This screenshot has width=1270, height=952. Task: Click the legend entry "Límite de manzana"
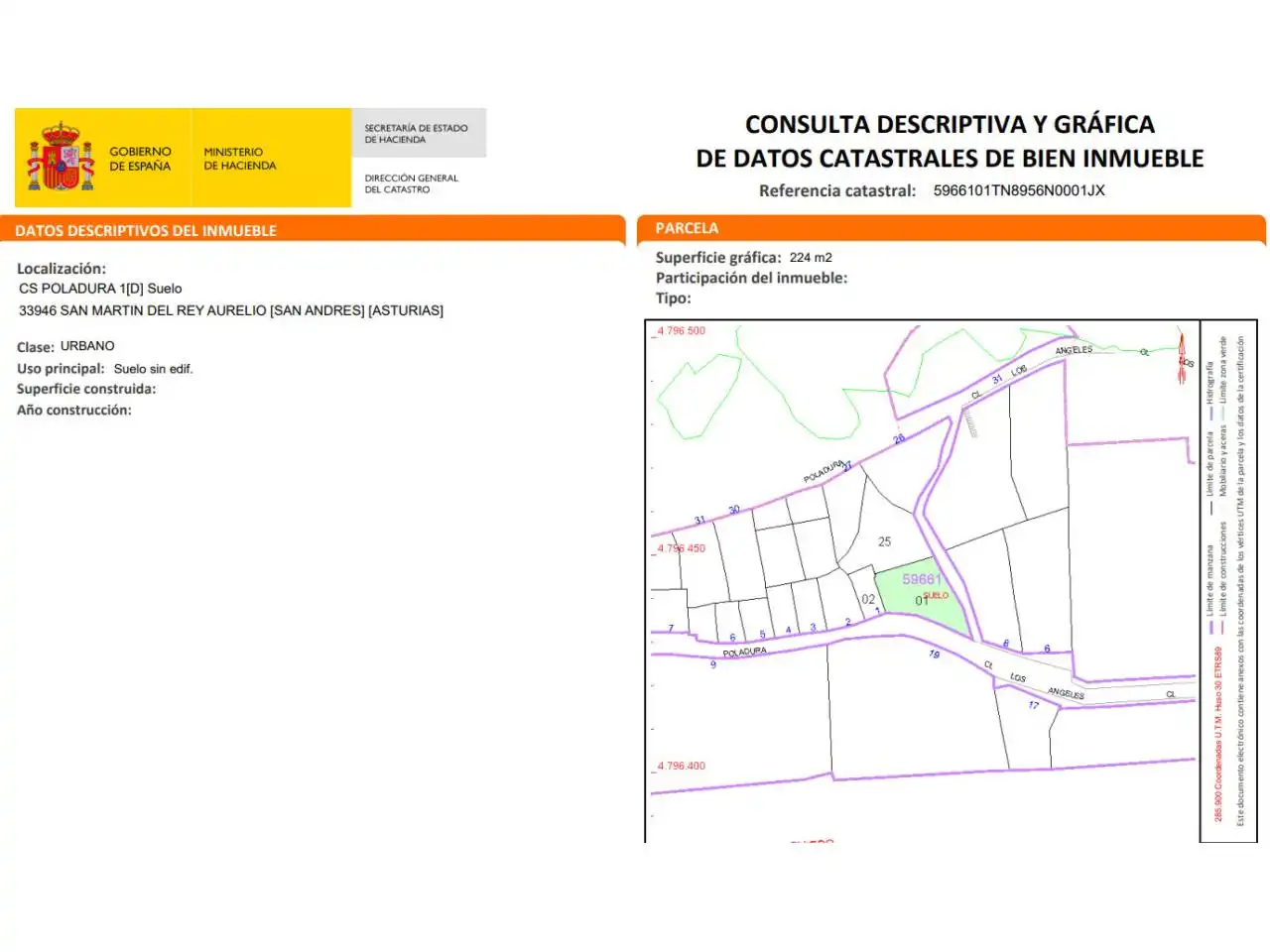click(1209, 579)
